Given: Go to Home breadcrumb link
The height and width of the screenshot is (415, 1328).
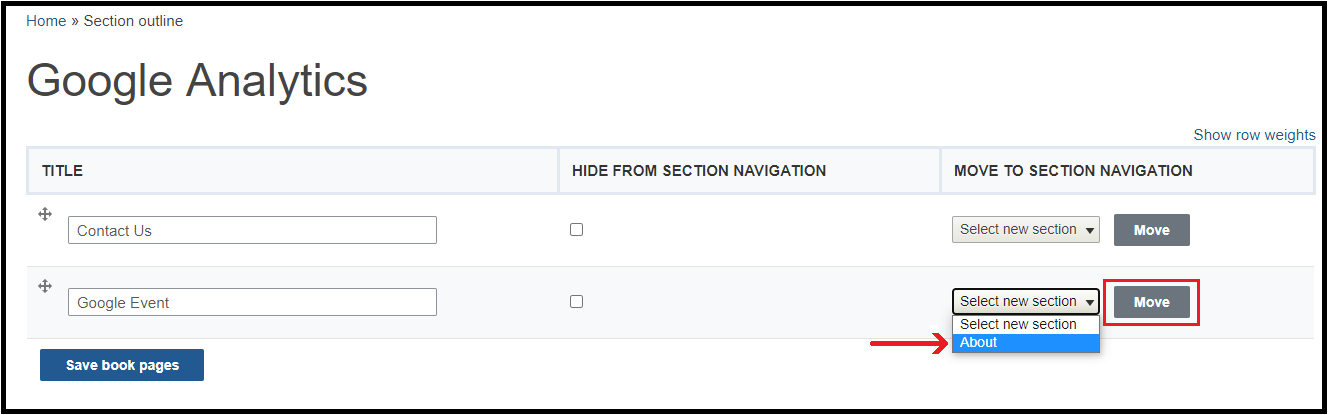Looking at the screenshot, I should [x=46, y=21].
